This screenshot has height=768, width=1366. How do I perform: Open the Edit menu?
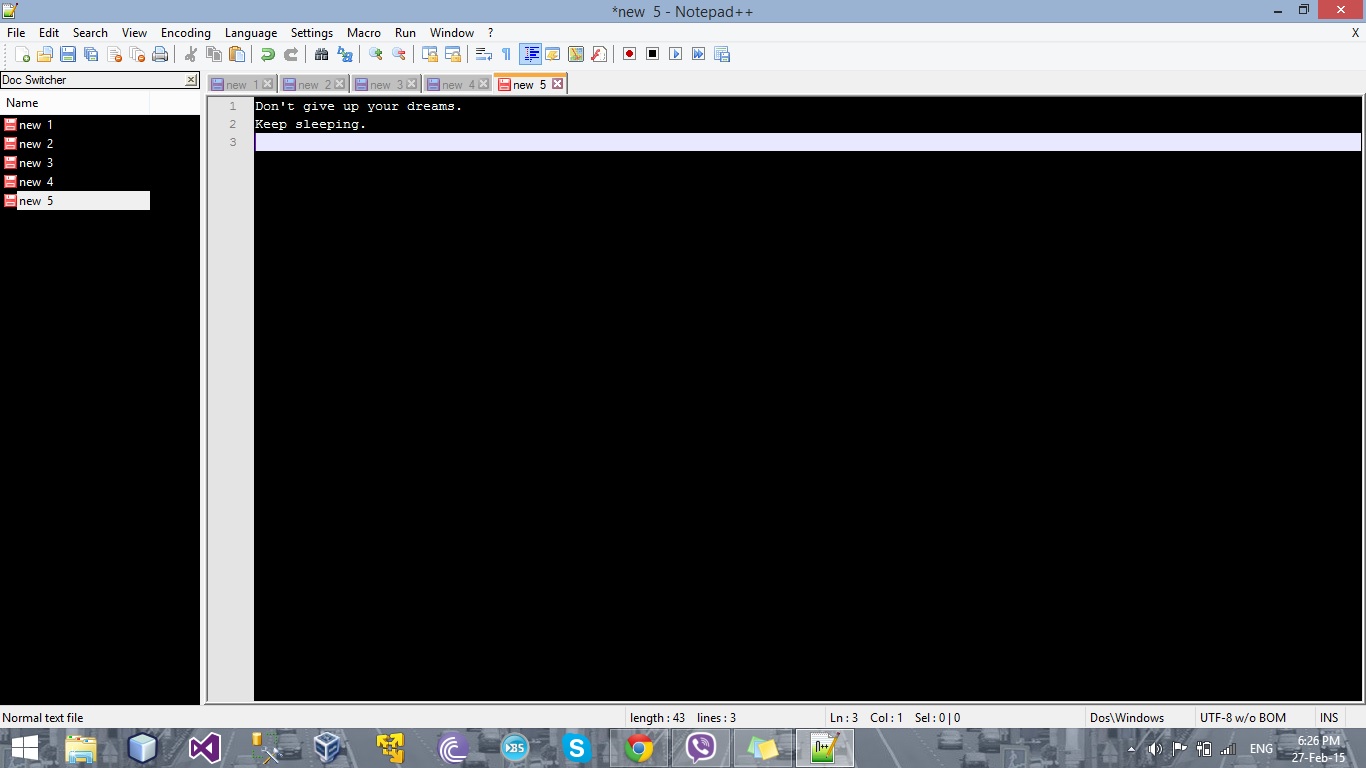(49, 33)
